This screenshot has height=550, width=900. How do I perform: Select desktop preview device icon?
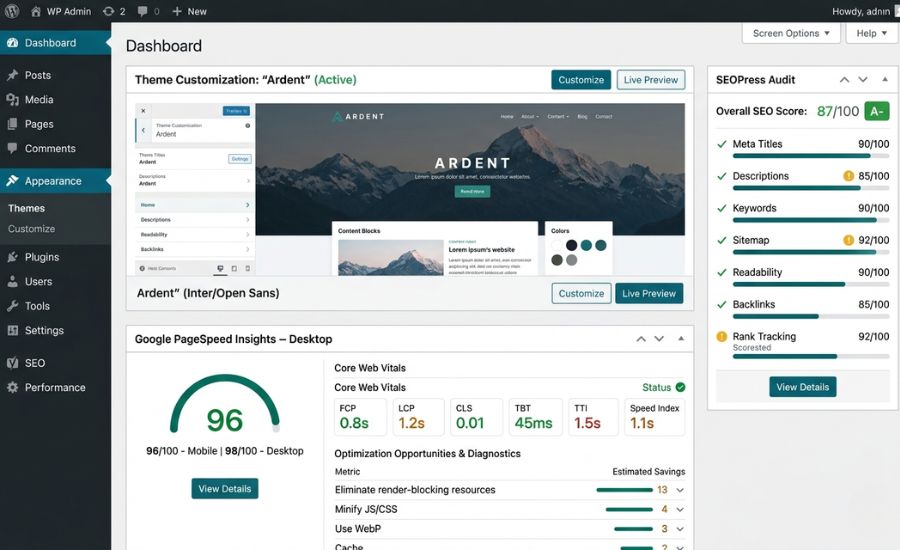pyautogui.click(x=220, y=268)
